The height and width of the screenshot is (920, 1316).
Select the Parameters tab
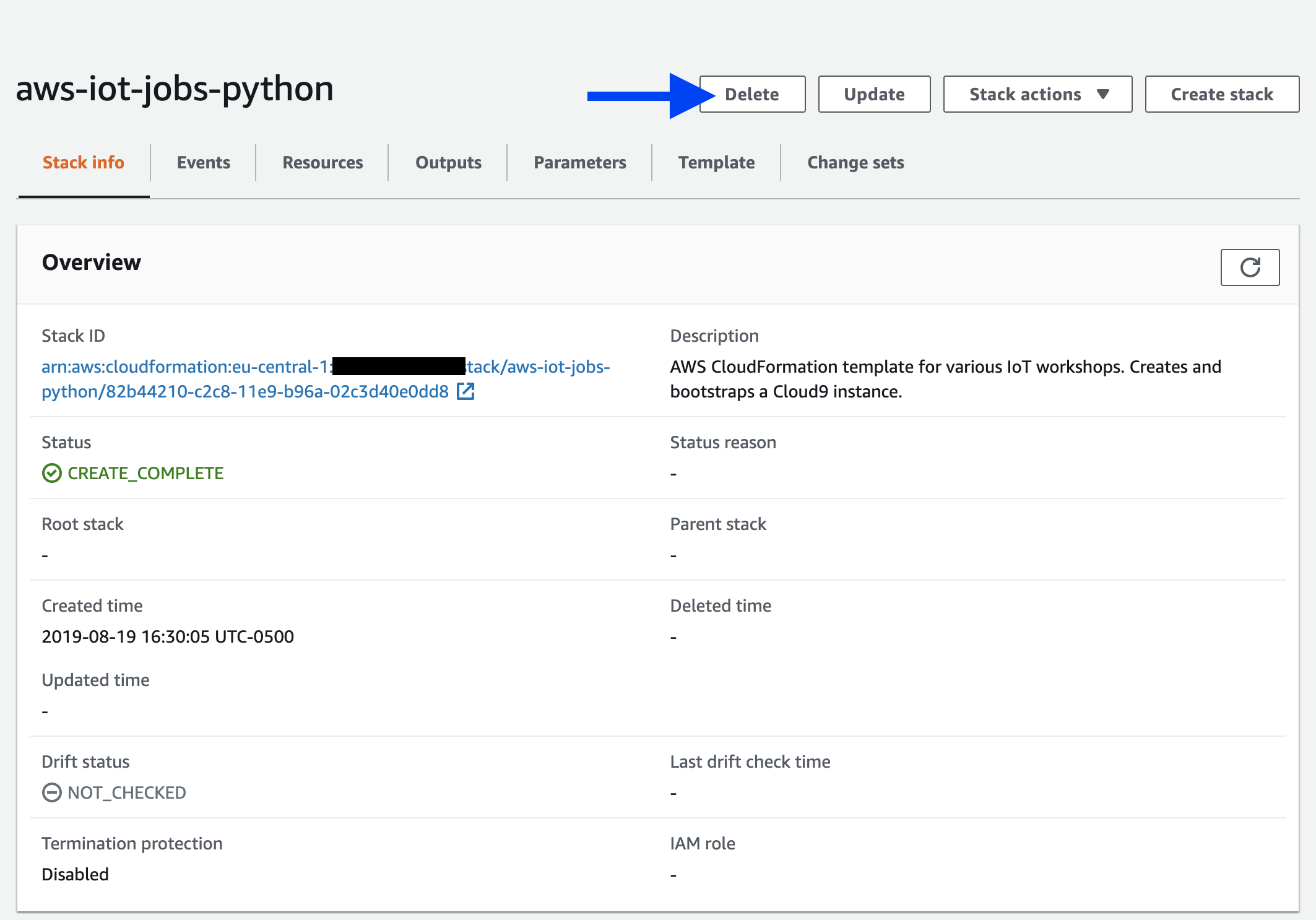pos(579,162)
